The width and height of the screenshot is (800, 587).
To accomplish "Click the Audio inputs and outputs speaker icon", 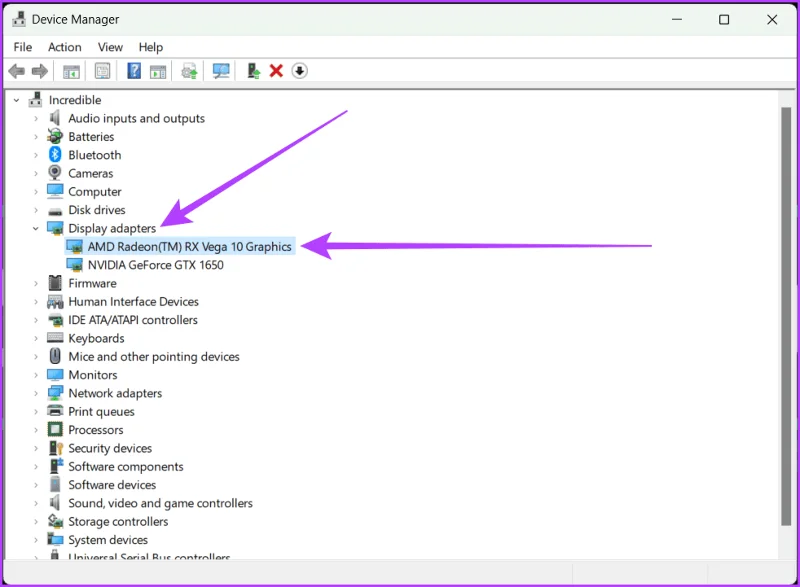I will click(55, 118).
